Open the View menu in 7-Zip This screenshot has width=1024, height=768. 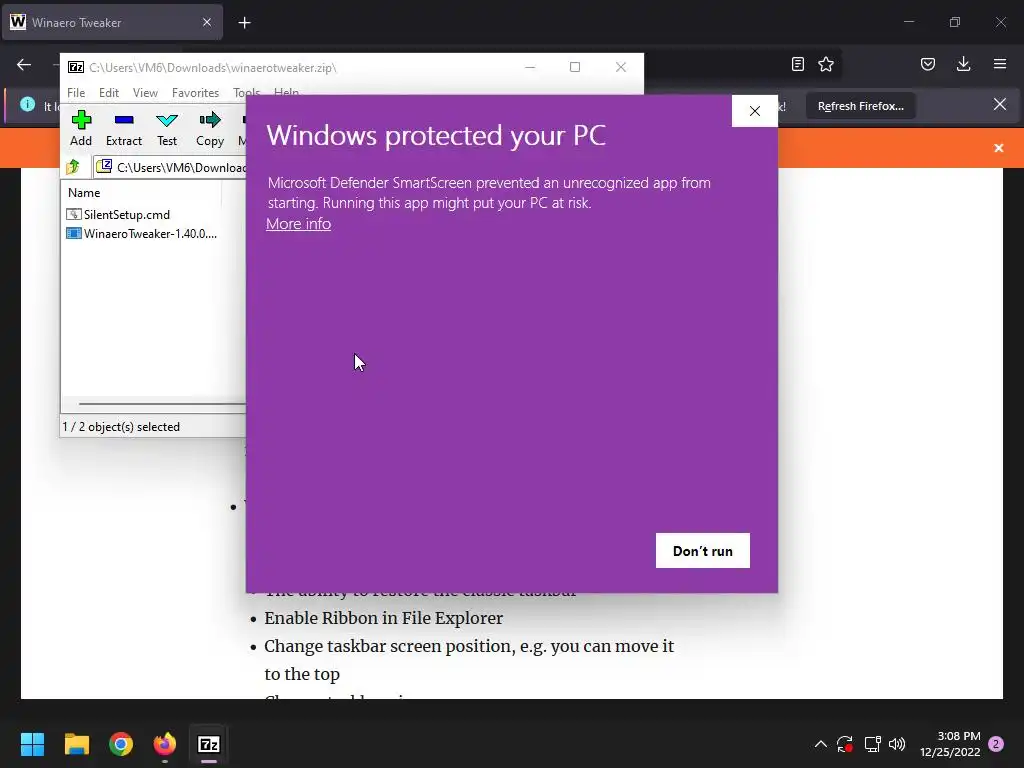pyautogui.click(x=145, y=93)
